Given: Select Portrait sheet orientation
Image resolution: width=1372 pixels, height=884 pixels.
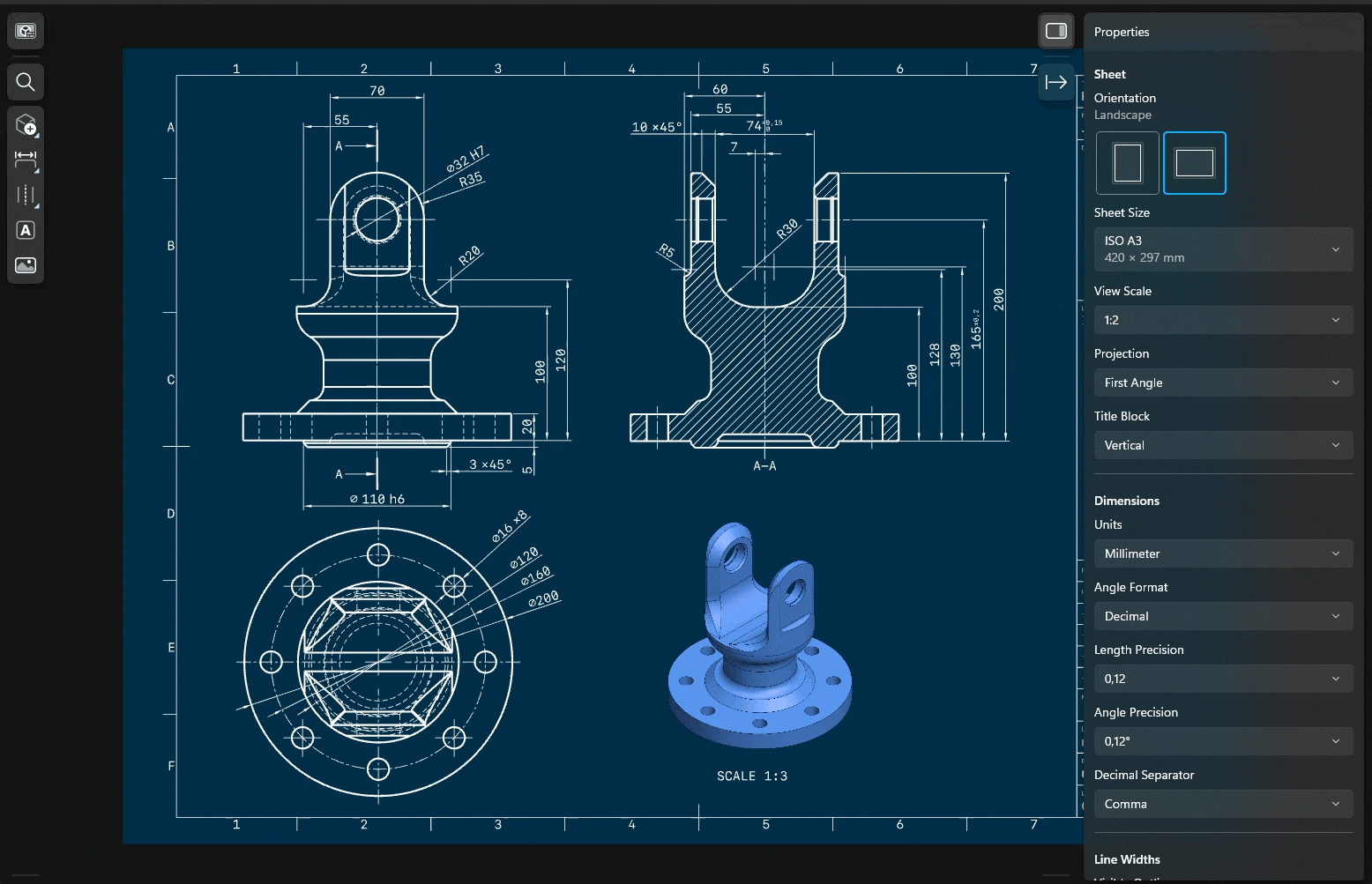Looking at the screenshot, I should pyautogui.click(x=1126, y=162).
